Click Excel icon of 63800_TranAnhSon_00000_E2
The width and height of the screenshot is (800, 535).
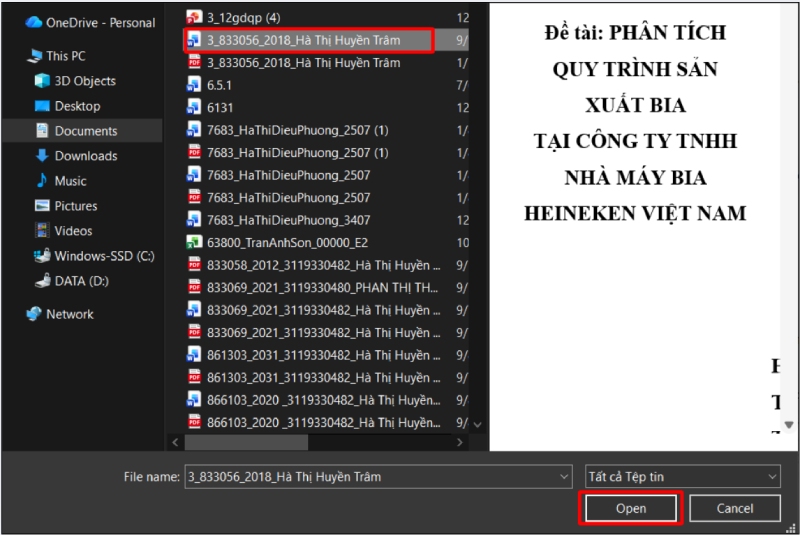pyautogui.click(x=194, y=242)
